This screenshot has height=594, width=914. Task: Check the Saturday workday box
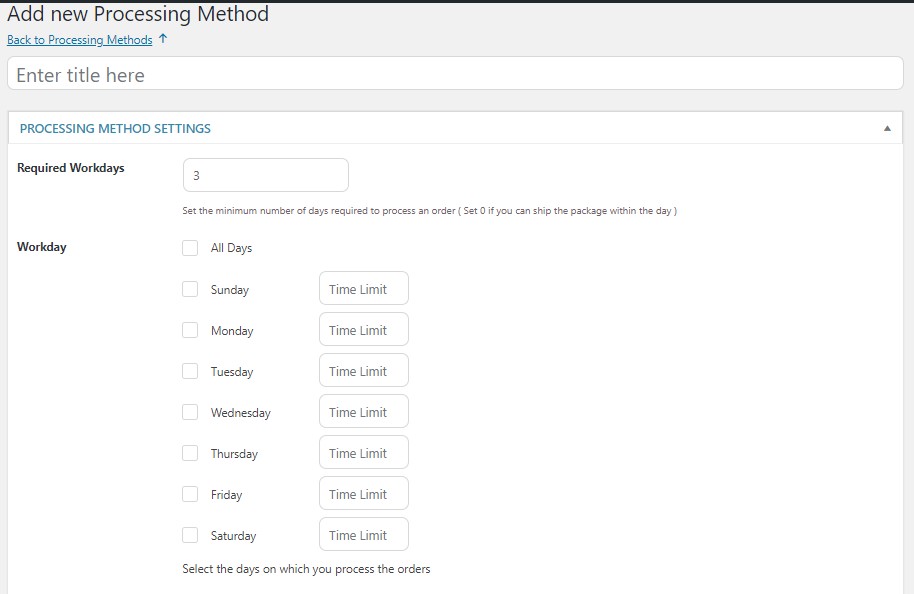190,535
